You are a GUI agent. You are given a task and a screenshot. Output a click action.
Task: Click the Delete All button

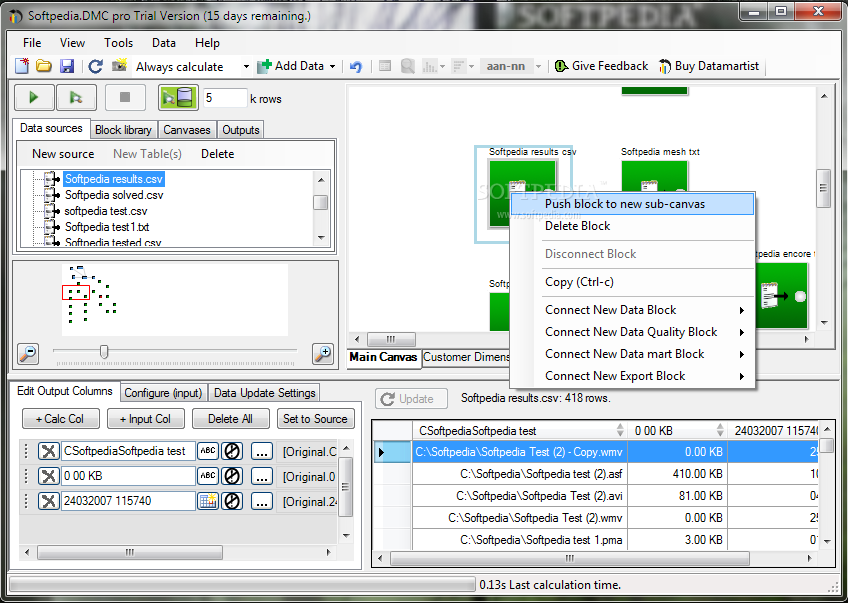click(230, 419)
